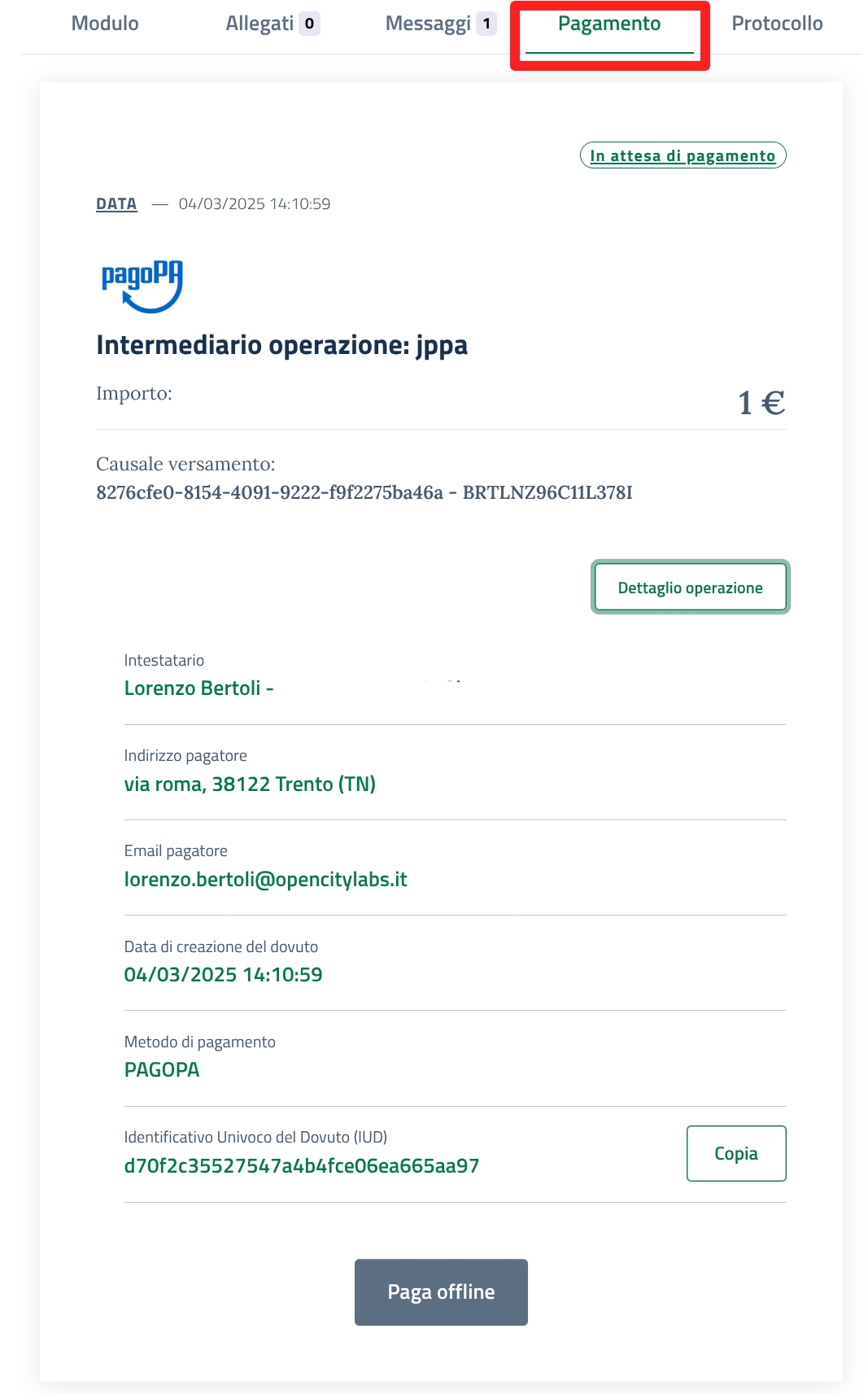Click the underlined DATA label
This screenshot has width=868, height=1394.
tap(116, 204)
